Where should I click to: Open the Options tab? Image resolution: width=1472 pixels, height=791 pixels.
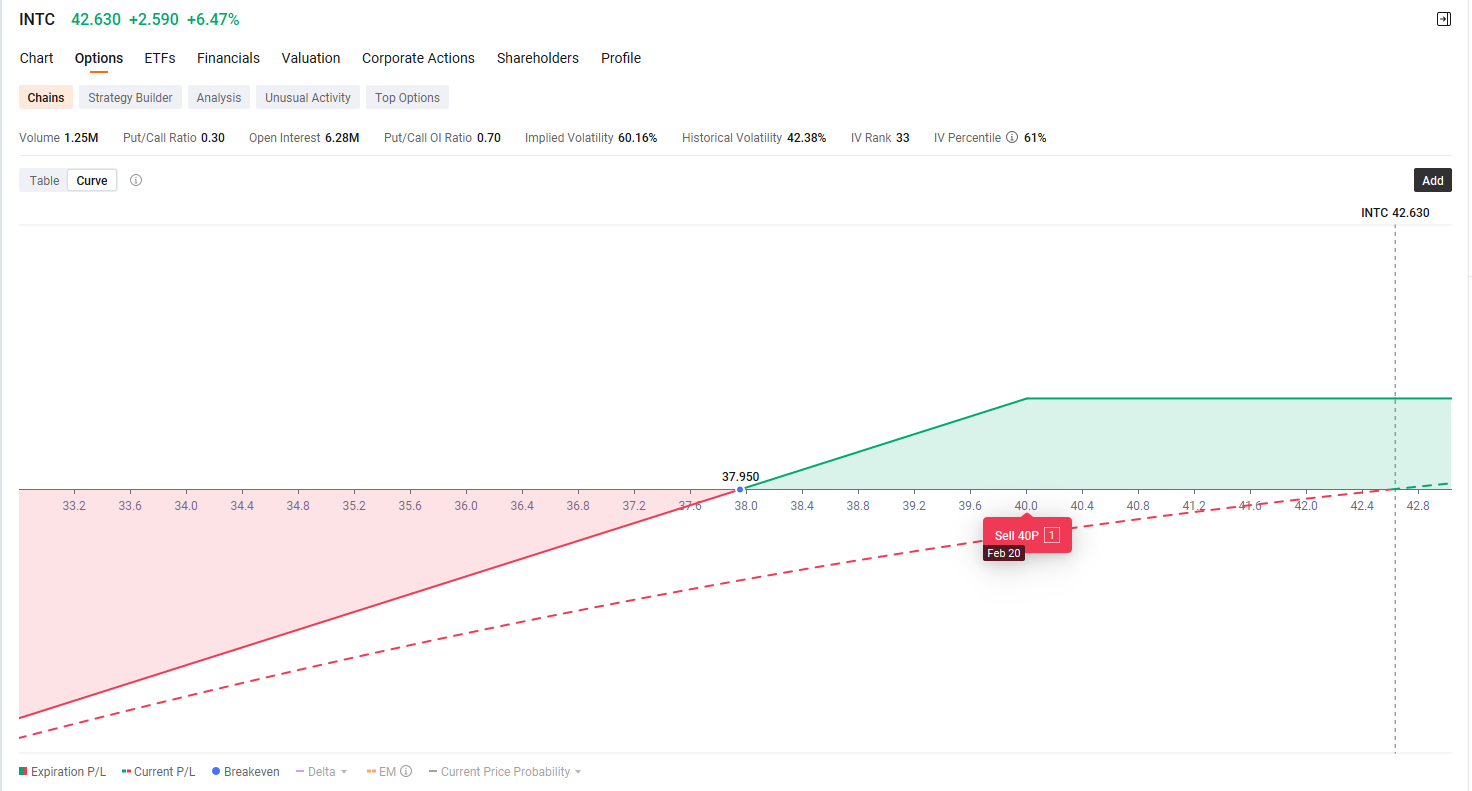click(99, 58)
